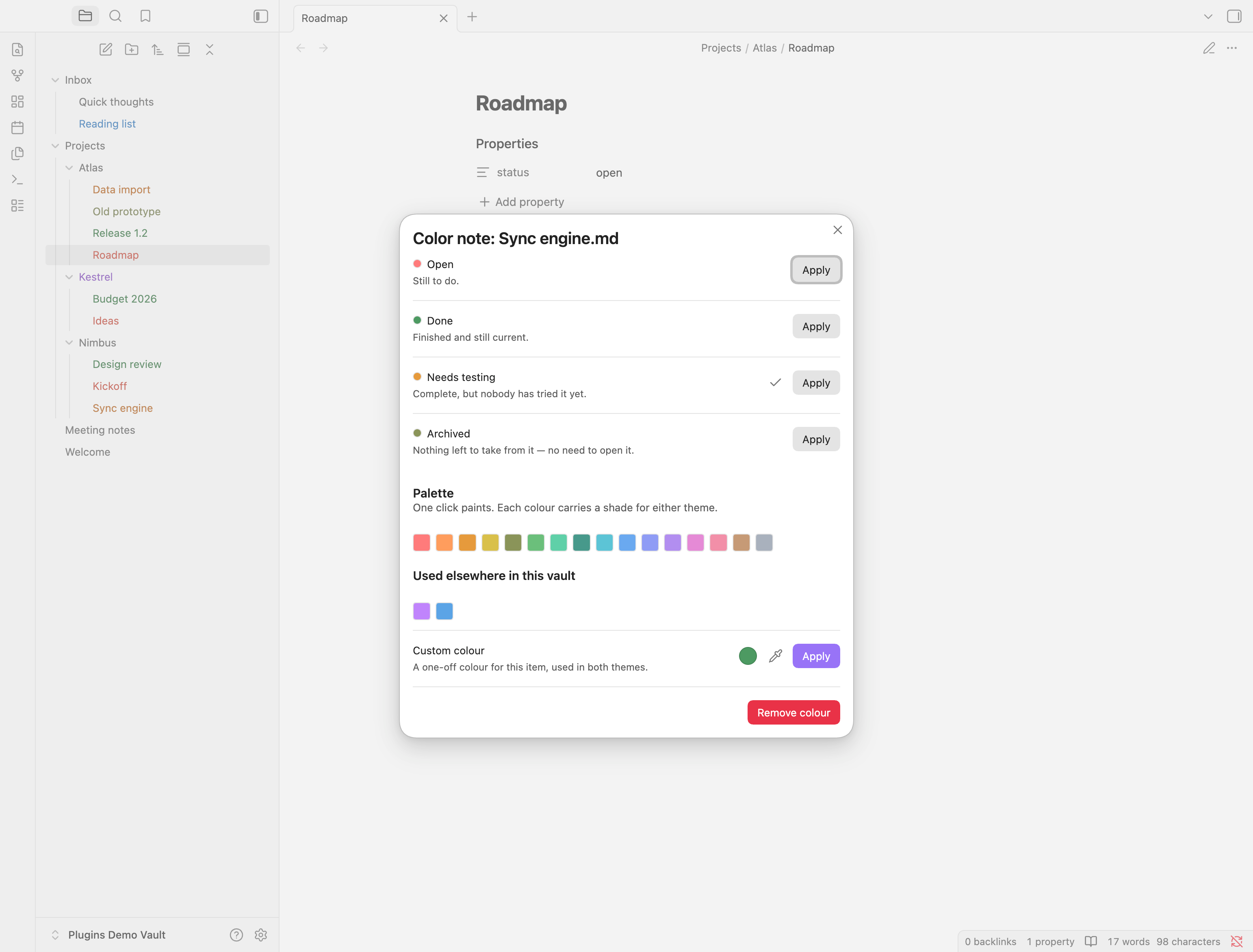The width and height of the screenshot is (1253, 952).
Task: Collapse the Nimbus folder
Action: (69, 342)
